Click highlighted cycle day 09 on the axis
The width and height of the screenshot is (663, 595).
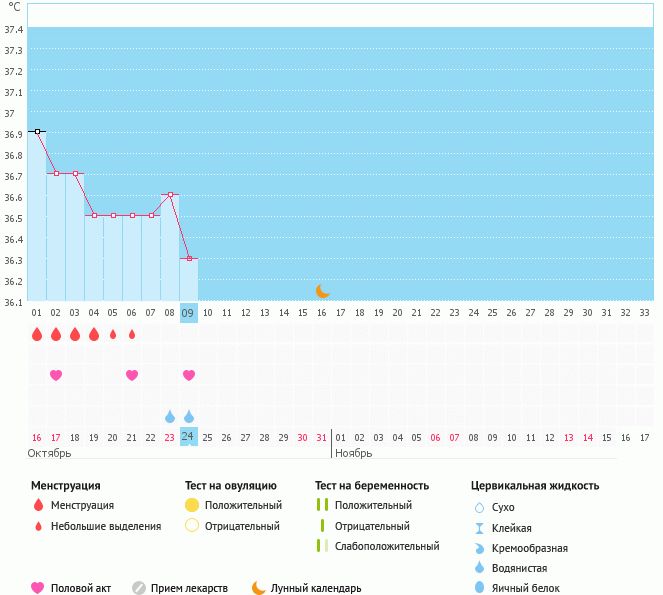tap(189, 313)
